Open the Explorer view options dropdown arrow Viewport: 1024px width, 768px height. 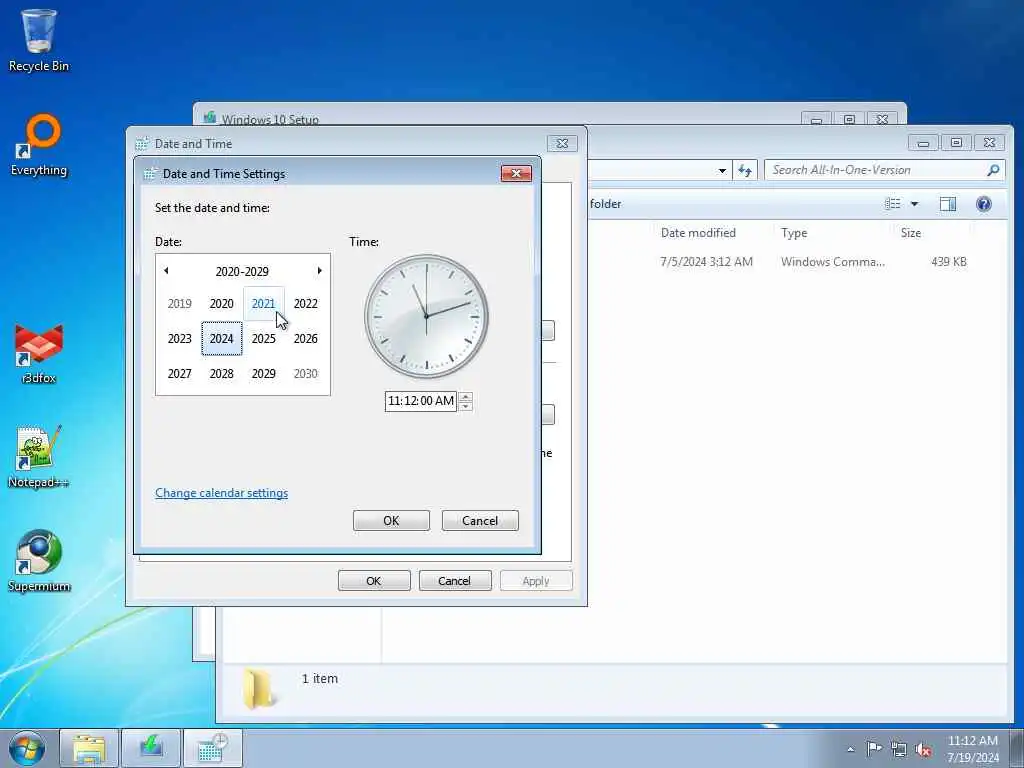click(x=914, y=204)
